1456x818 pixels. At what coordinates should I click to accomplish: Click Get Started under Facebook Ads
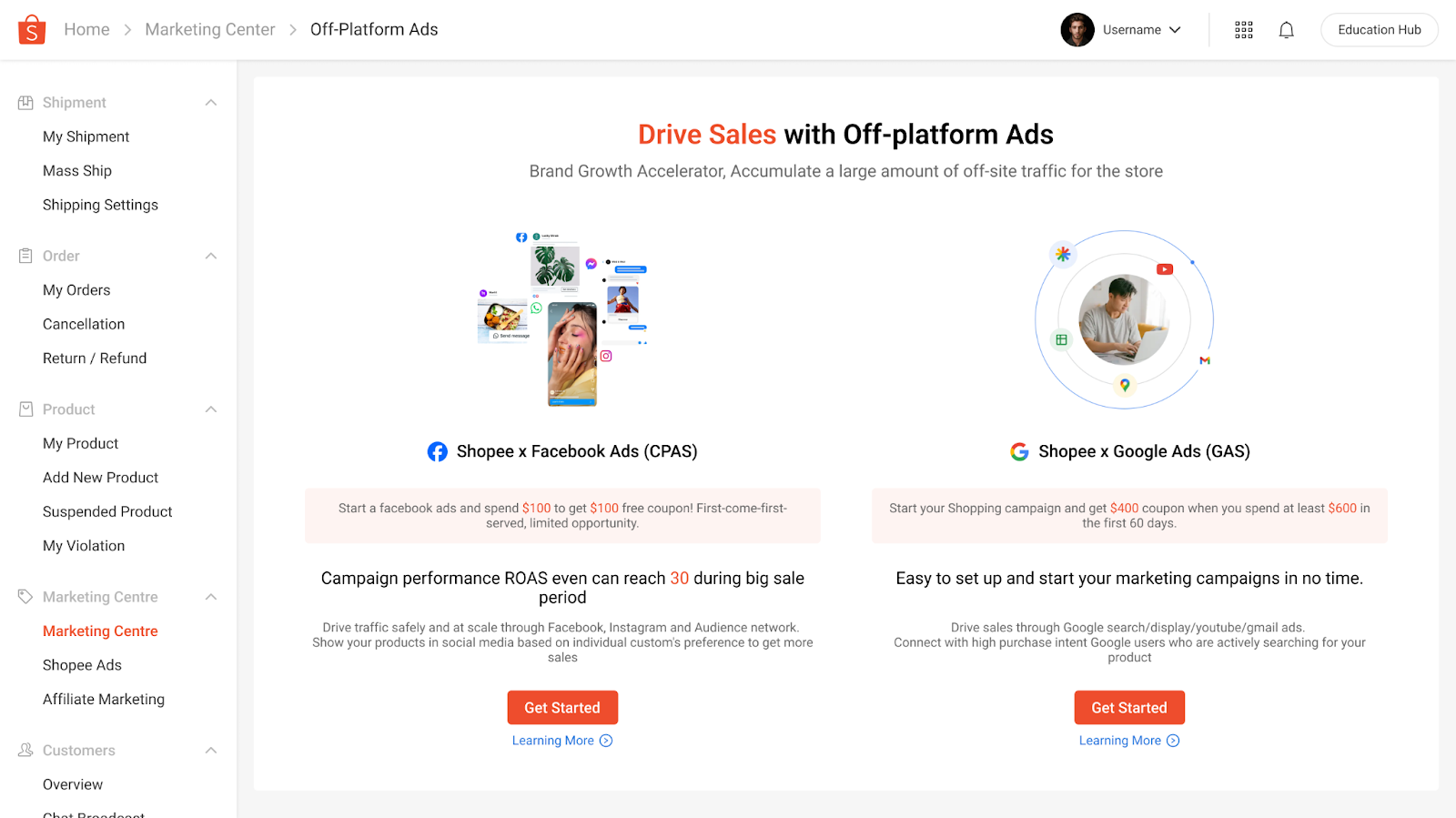(562, 707)
